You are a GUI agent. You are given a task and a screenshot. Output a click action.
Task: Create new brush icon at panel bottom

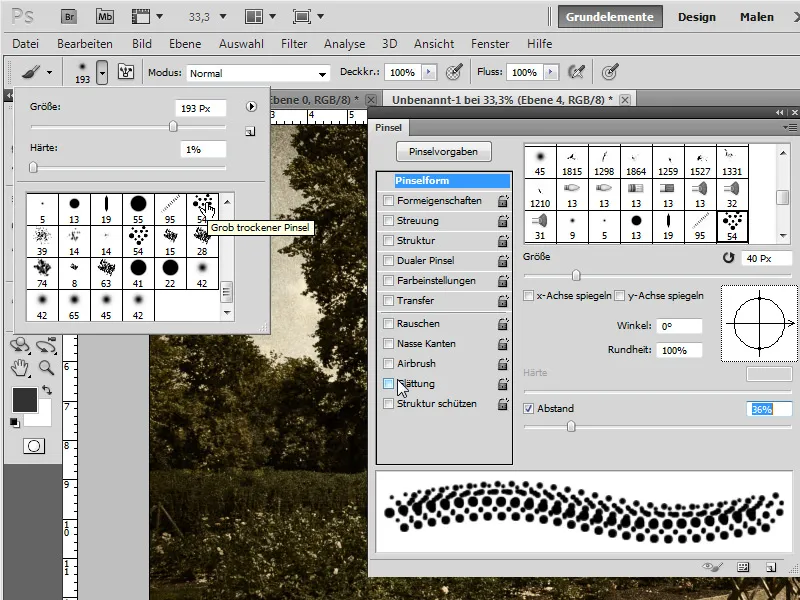point(771,567)
